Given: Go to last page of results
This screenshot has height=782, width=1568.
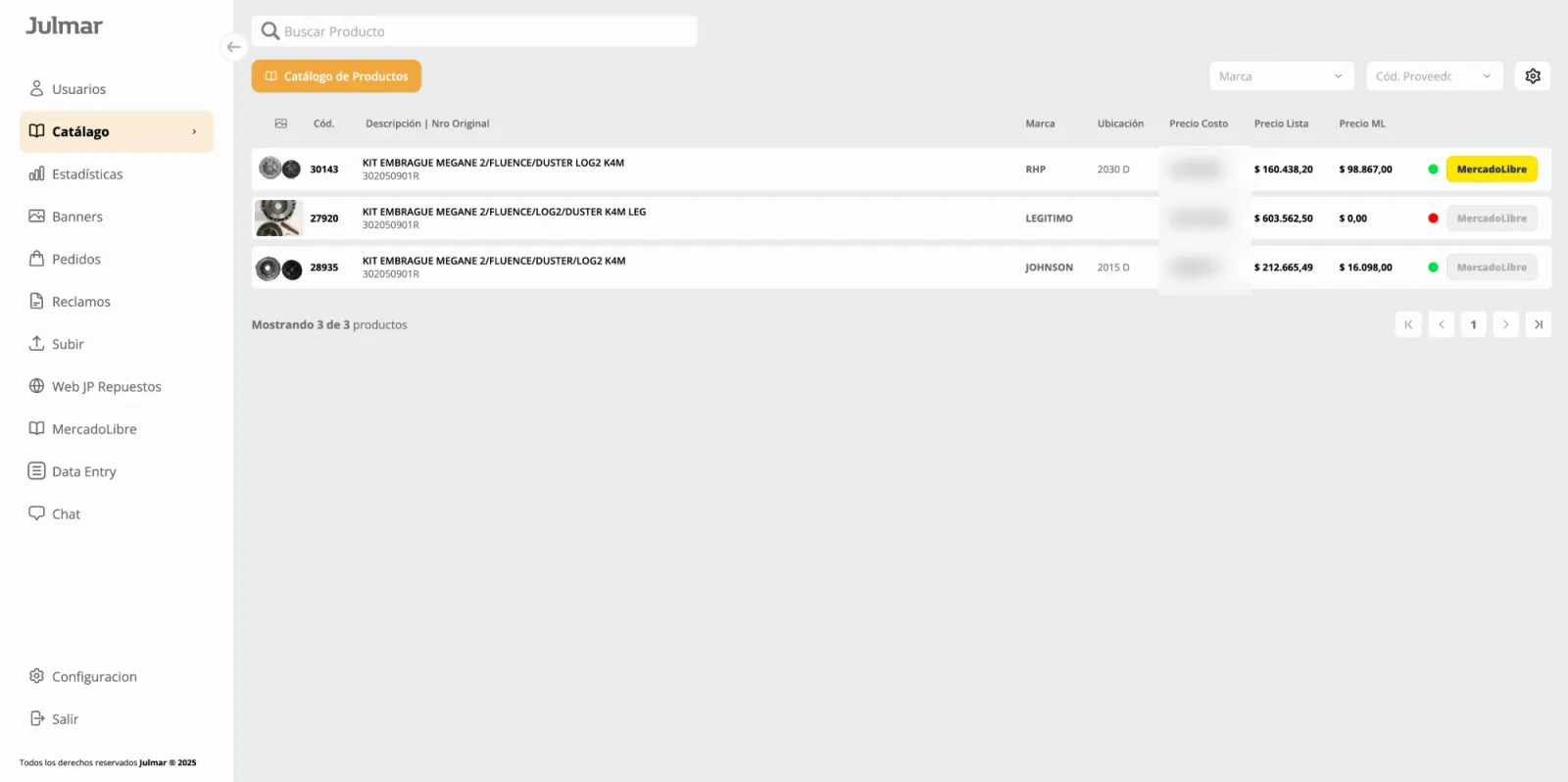Looking at the screenshot, I should (x=1539, y=324).
